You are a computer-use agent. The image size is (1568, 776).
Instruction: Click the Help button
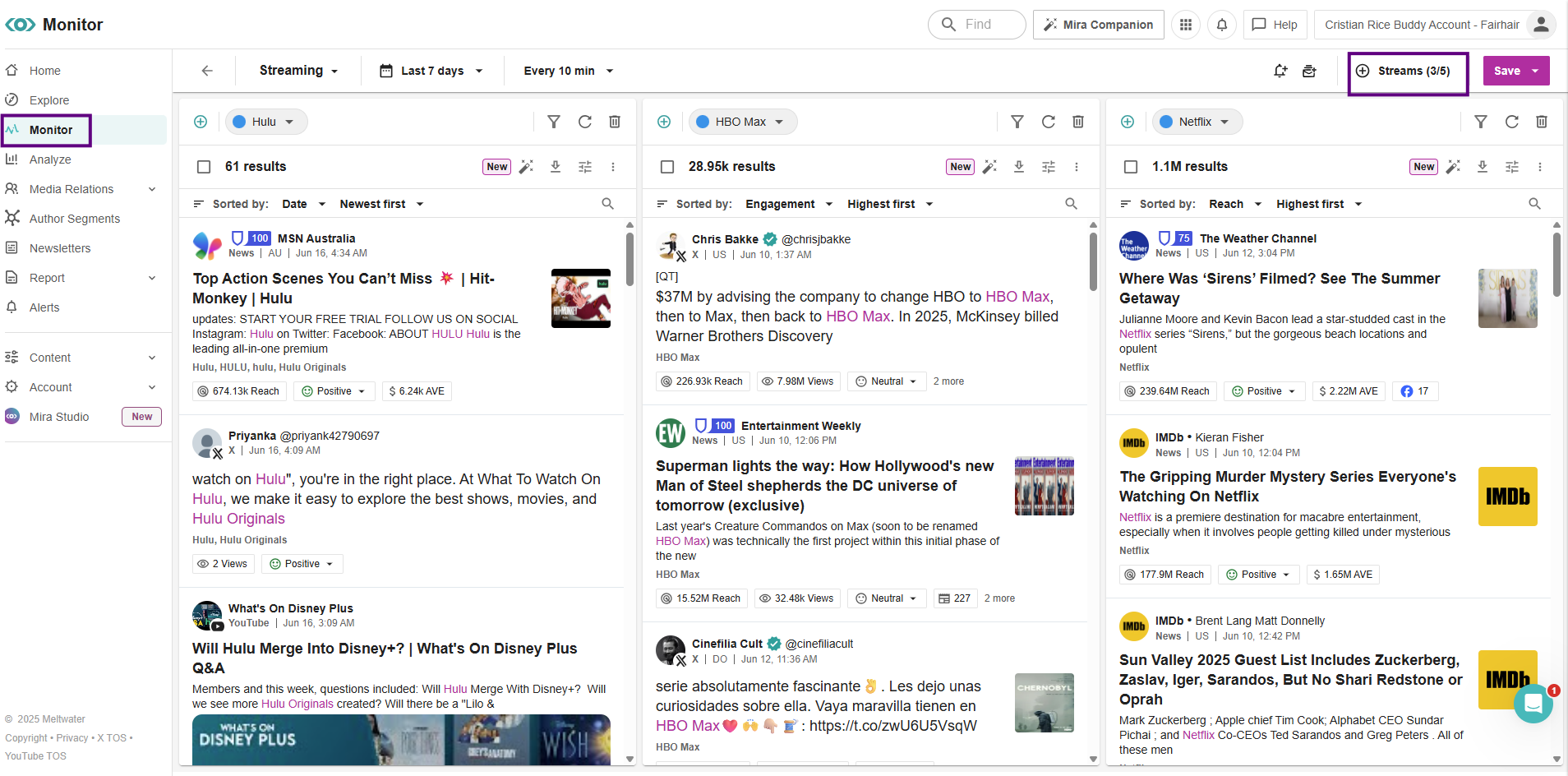pyautogui.click(x=1275, y=25)
